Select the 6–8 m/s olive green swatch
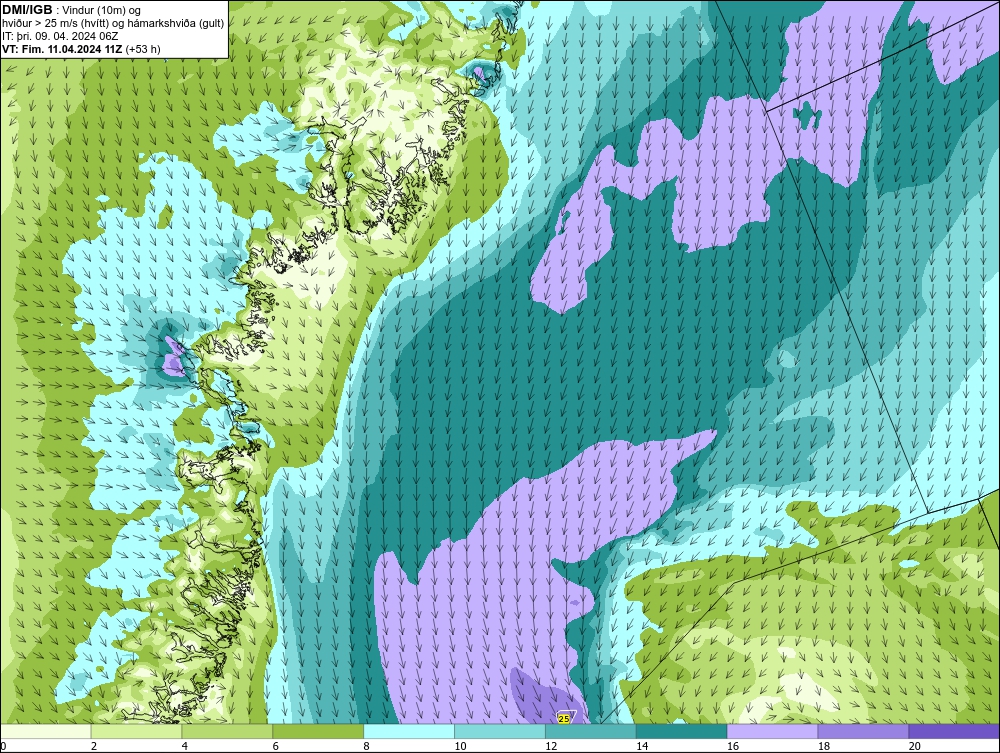 [x=318, y=732]
